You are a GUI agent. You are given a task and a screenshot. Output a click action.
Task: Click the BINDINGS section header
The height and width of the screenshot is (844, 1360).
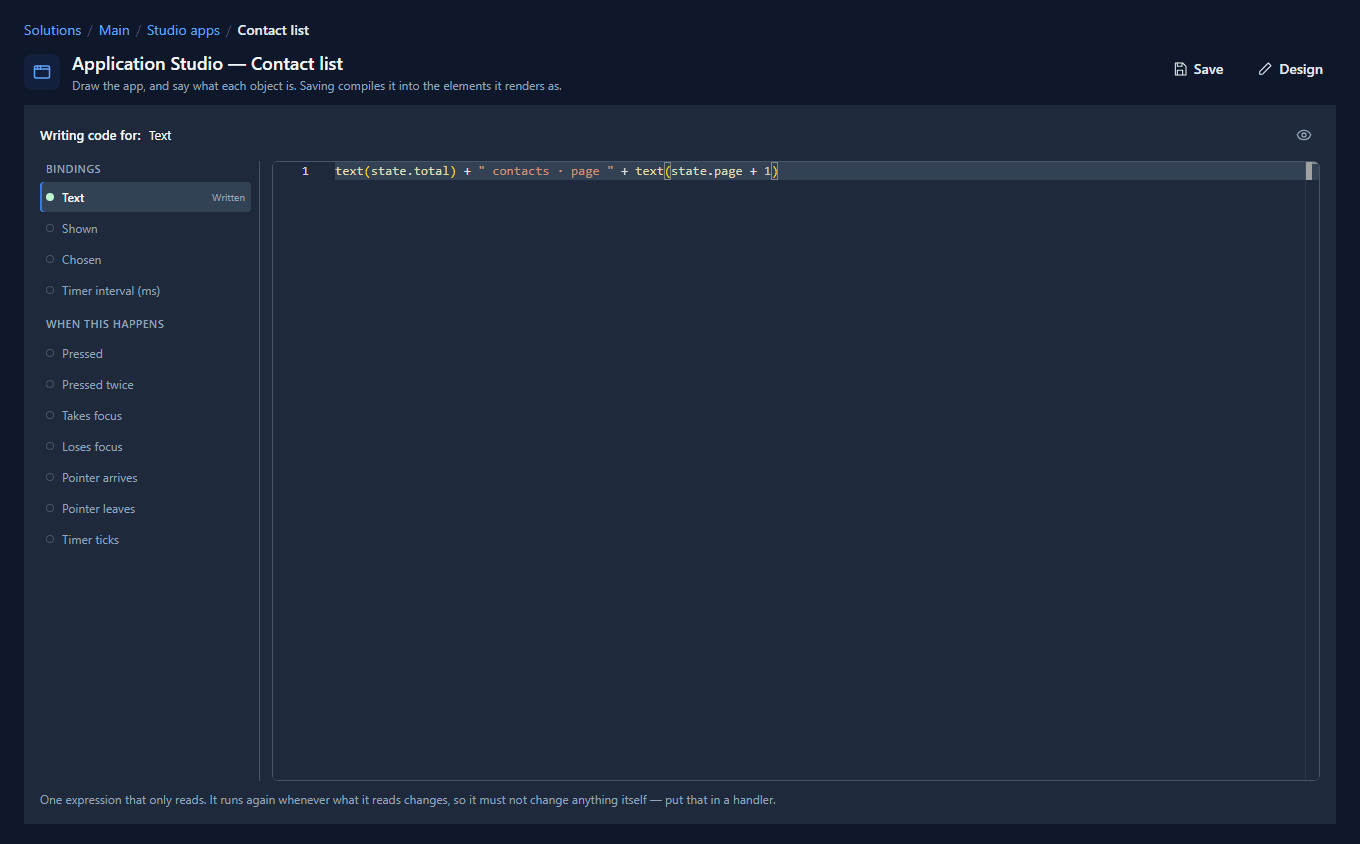73,169
